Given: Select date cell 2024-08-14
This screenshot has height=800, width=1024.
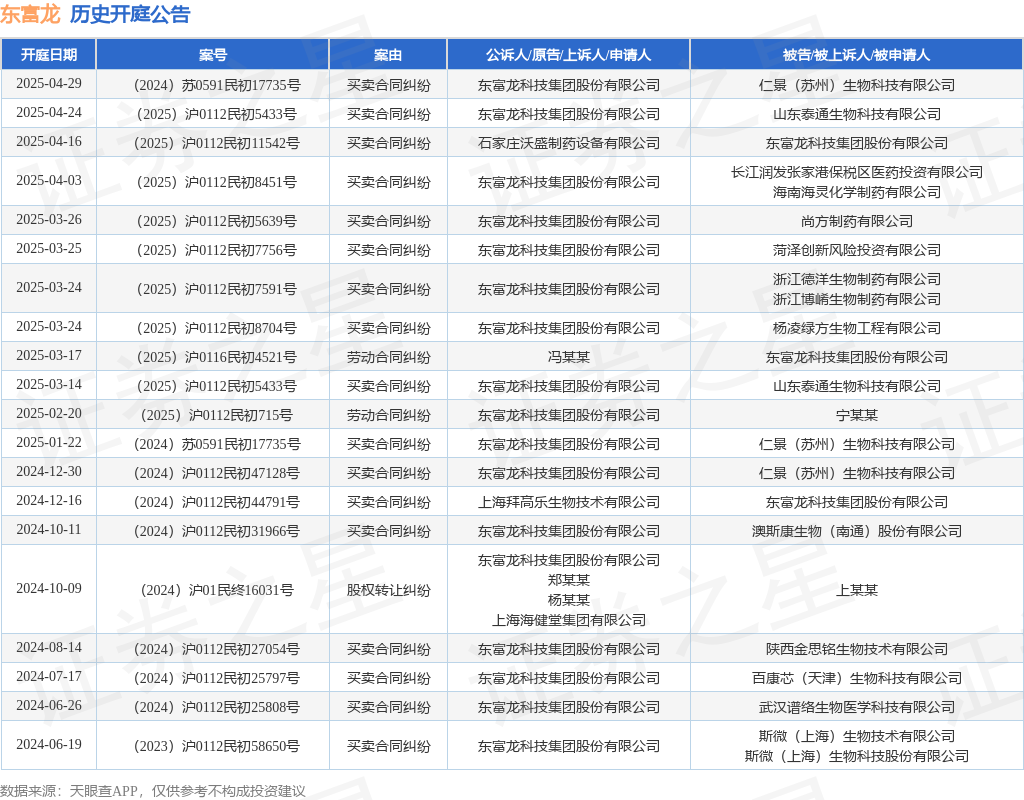Looking at the screenshot, I should tap(49, 647).
